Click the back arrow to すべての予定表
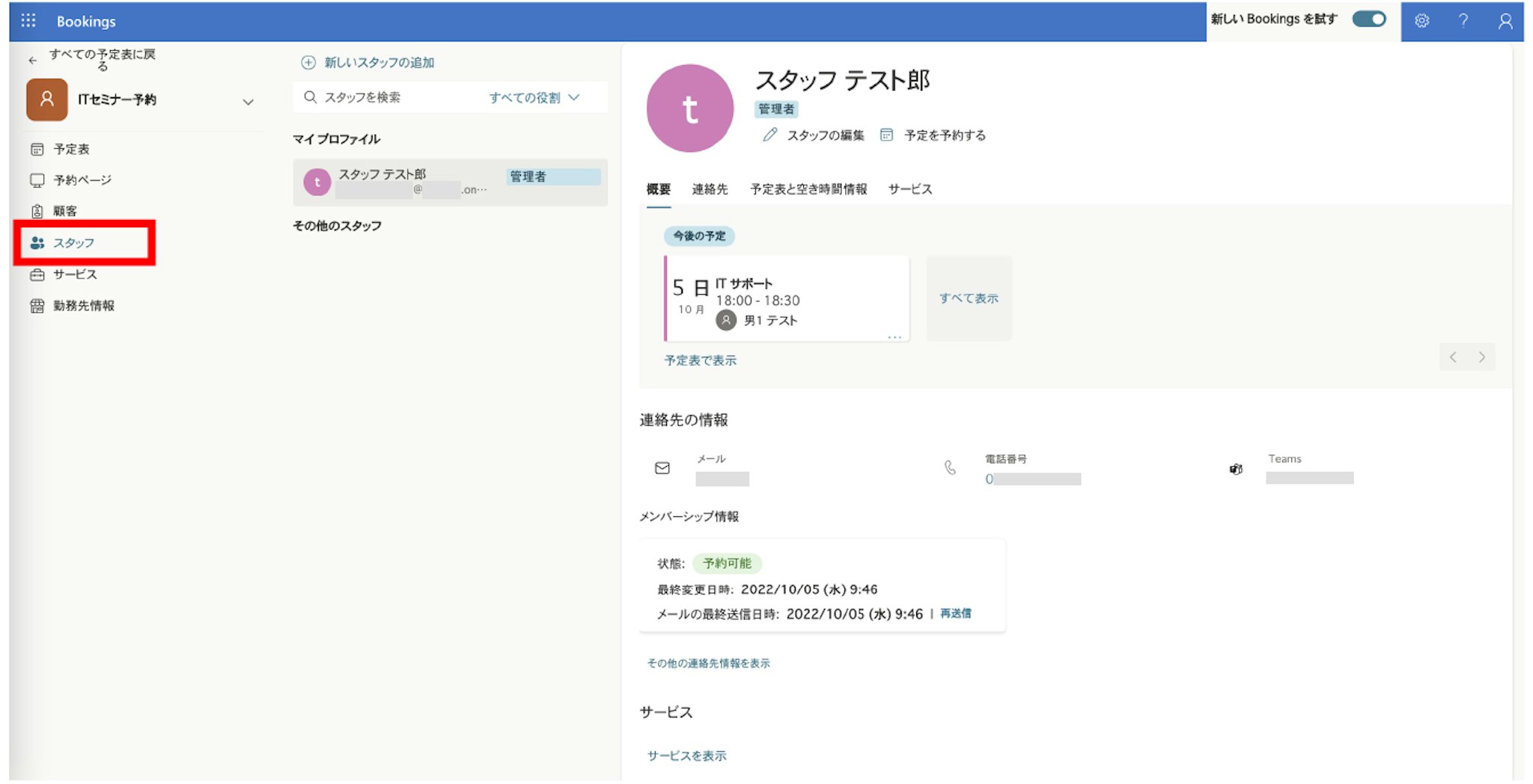The height and width of the screenshot is (784, 1533). coord(32,60)
